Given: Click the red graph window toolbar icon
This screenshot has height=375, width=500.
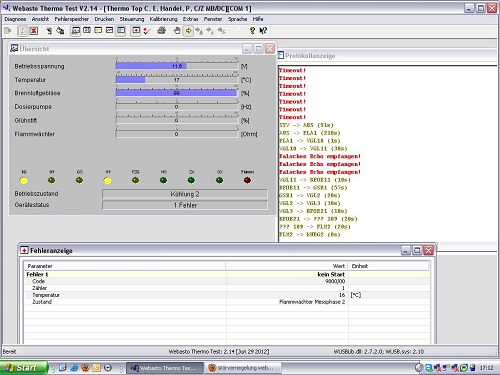Looking at the screenshot, I should [109, 31].
